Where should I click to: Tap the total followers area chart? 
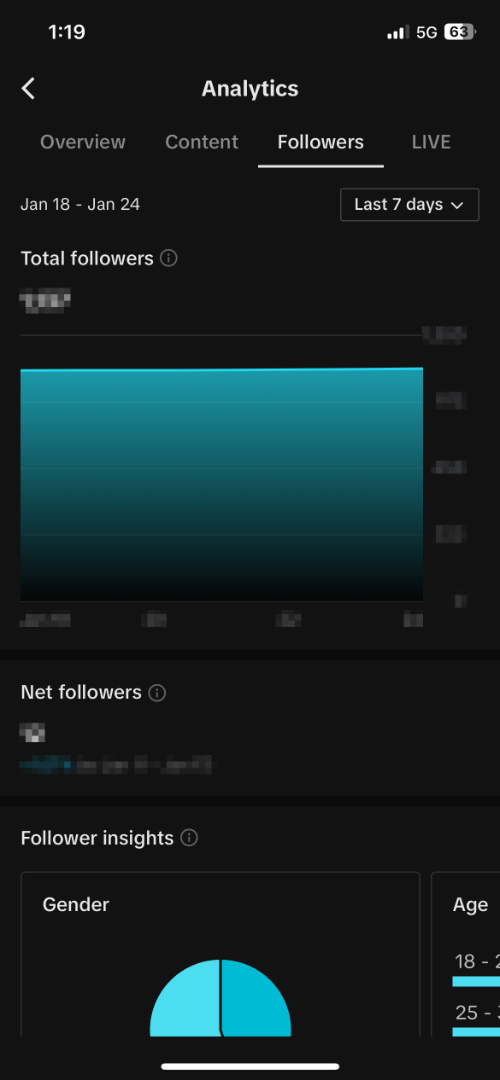tap(222, 484)
